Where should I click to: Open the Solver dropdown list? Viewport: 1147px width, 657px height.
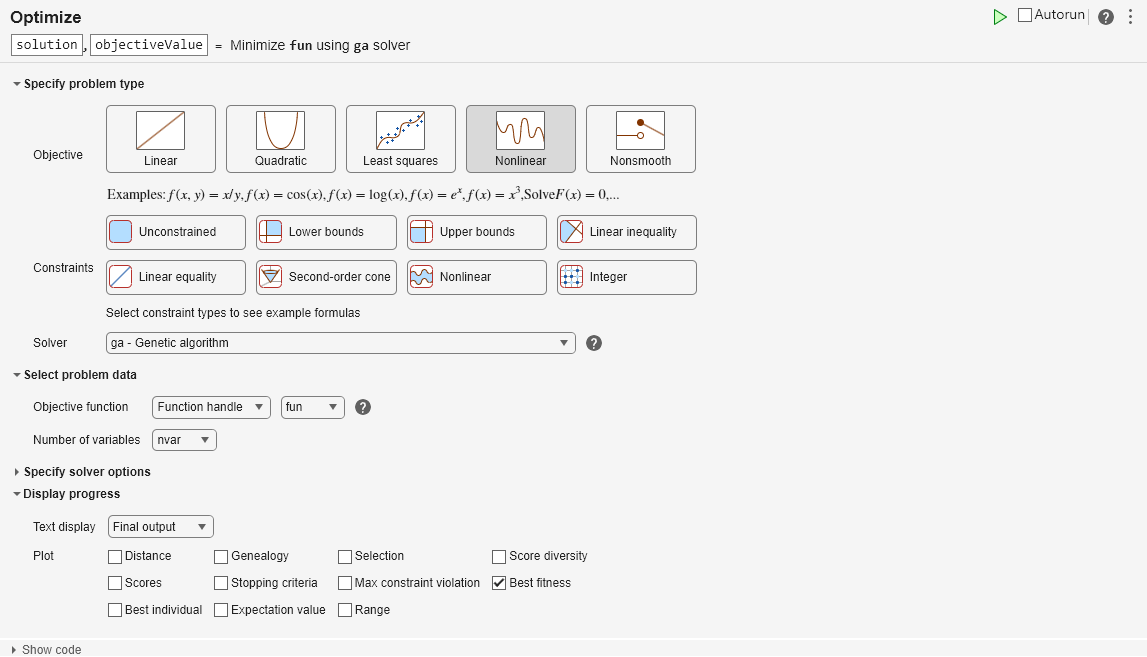pos(341,343)
